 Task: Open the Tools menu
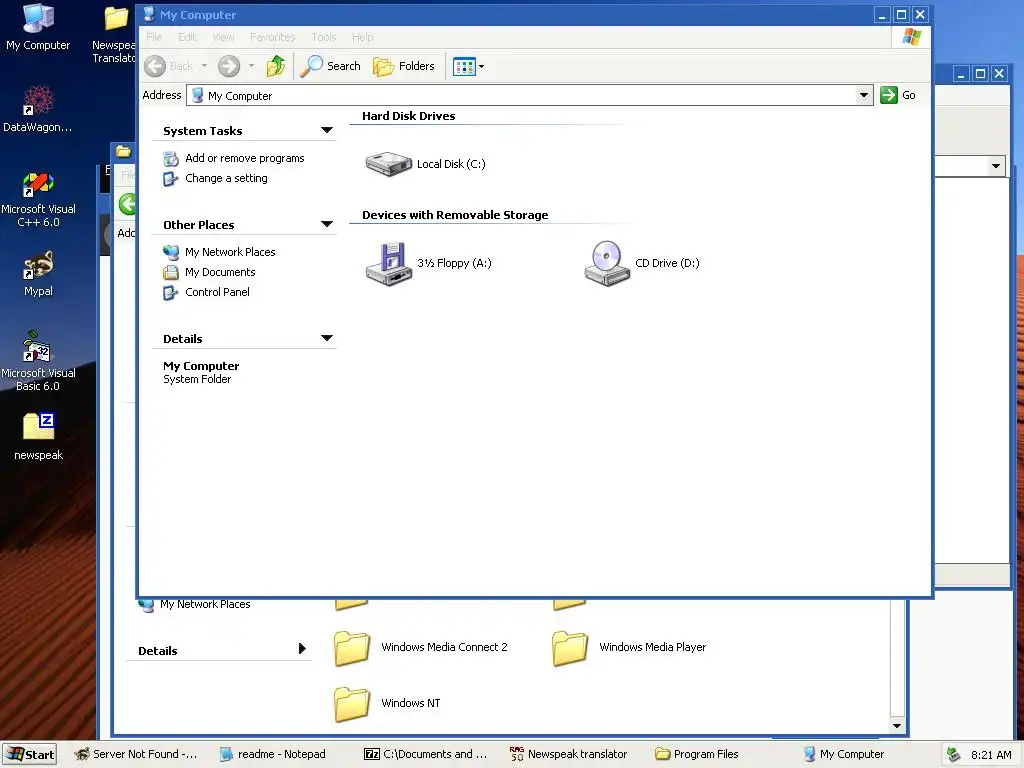(x=323, y=37)
